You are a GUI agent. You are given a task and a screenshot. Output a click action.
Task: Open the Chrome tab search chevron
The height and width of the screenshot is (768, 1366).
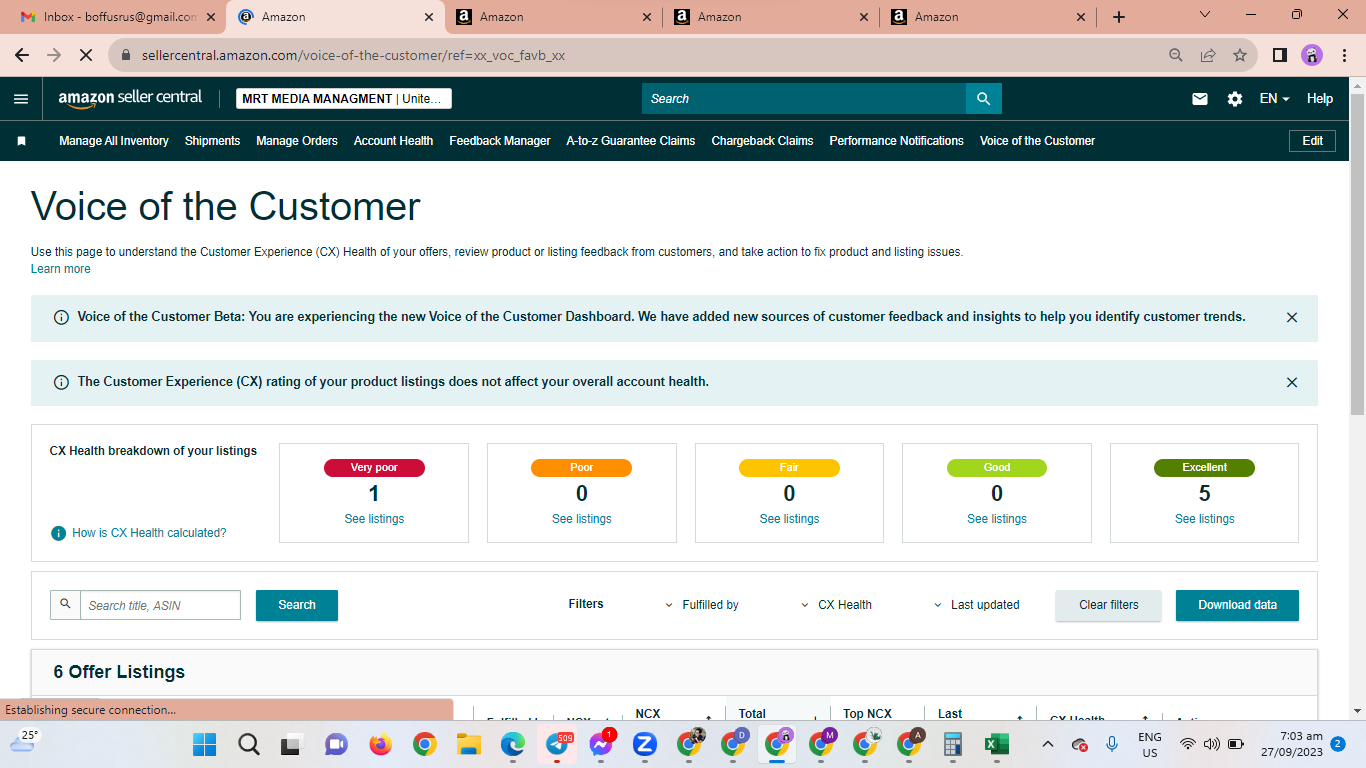[x=1205, y=15]
